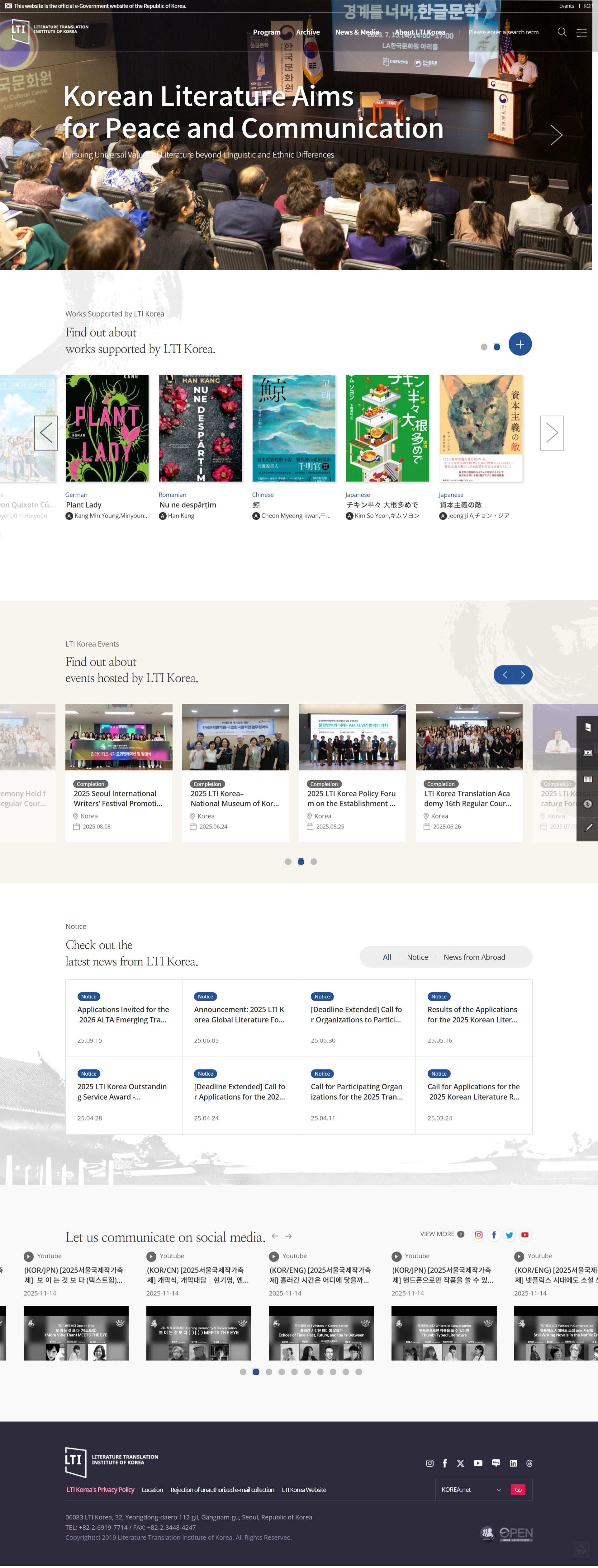598x1568 pixels.
Task: Open LTI Korea's Privacy Policy link
Action: click(101, 1490)
